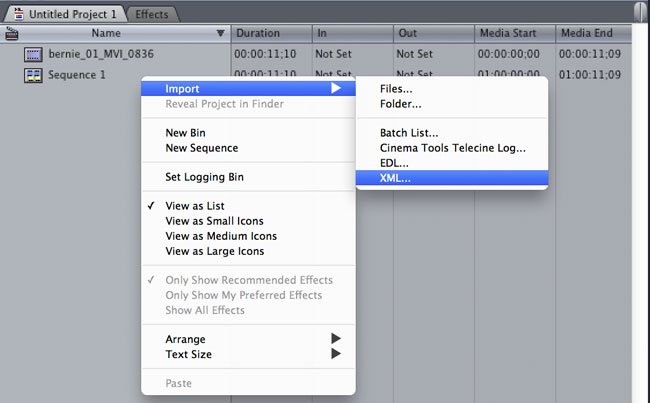Click the vertical scrollbar handle at top right
650x403 pixels.
[641, 12]
